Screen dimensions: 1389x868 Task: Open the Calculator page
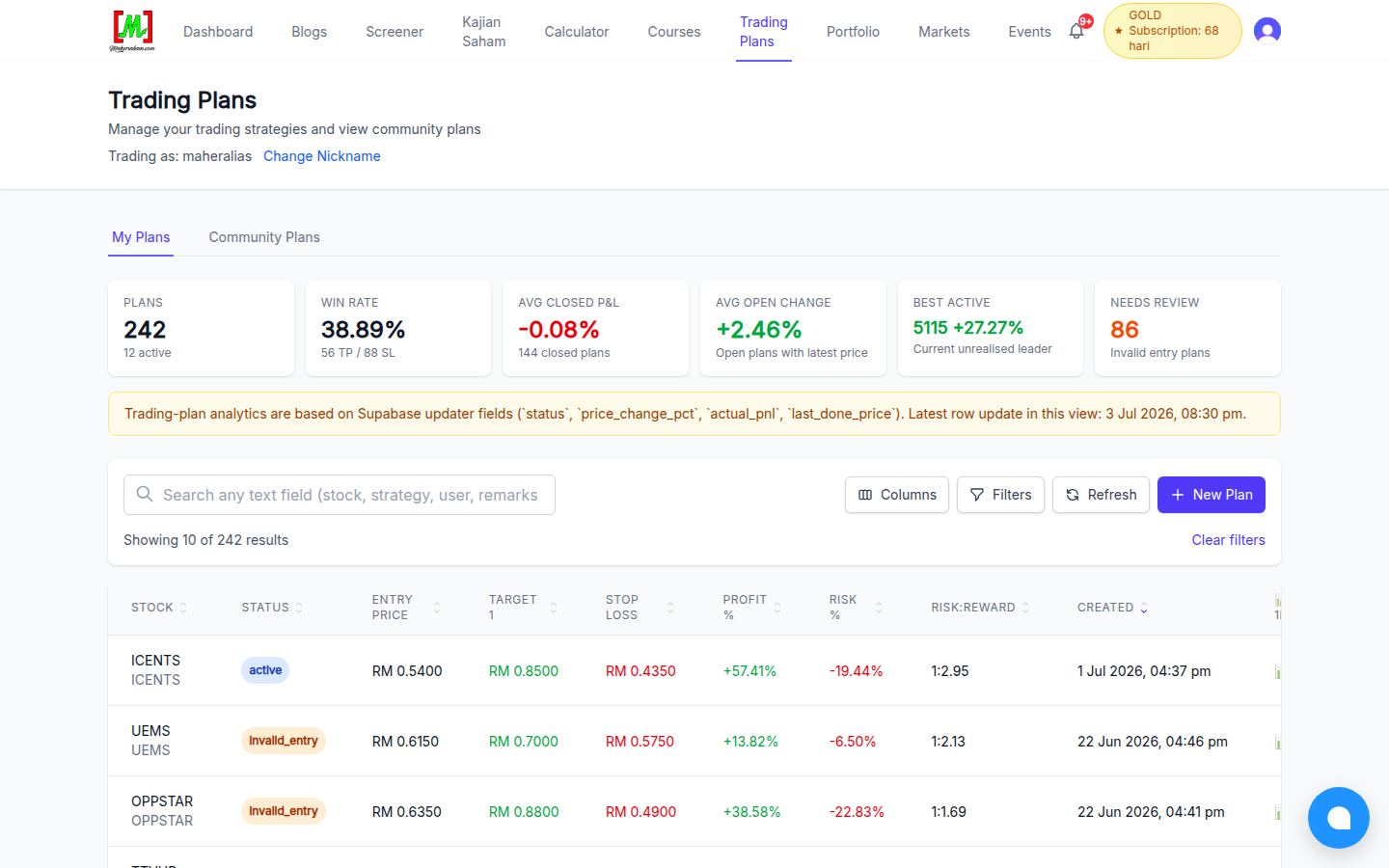tap(577, 32)
